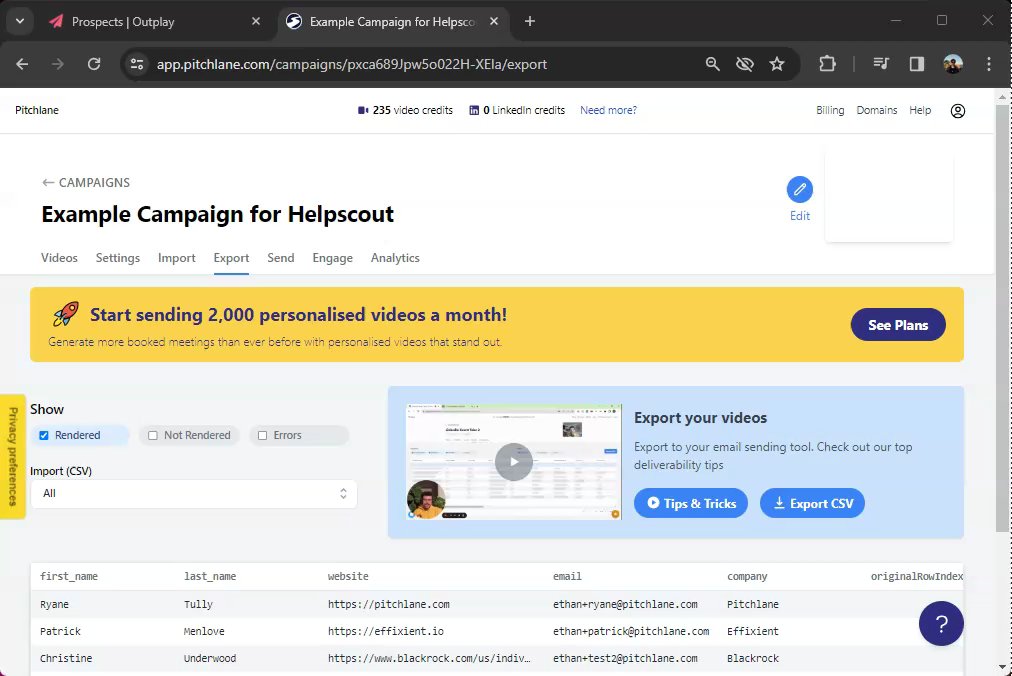This screenshot has width=1012, height=676.
Task: Open the Help link
Action: tap(920, 110)
